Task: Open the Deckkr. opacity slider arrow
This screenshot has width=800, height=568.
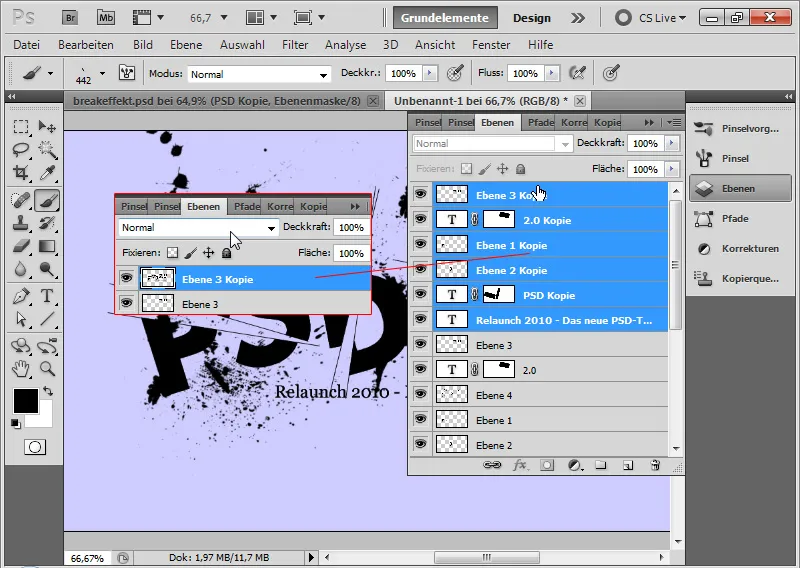Action: point(430,73)
